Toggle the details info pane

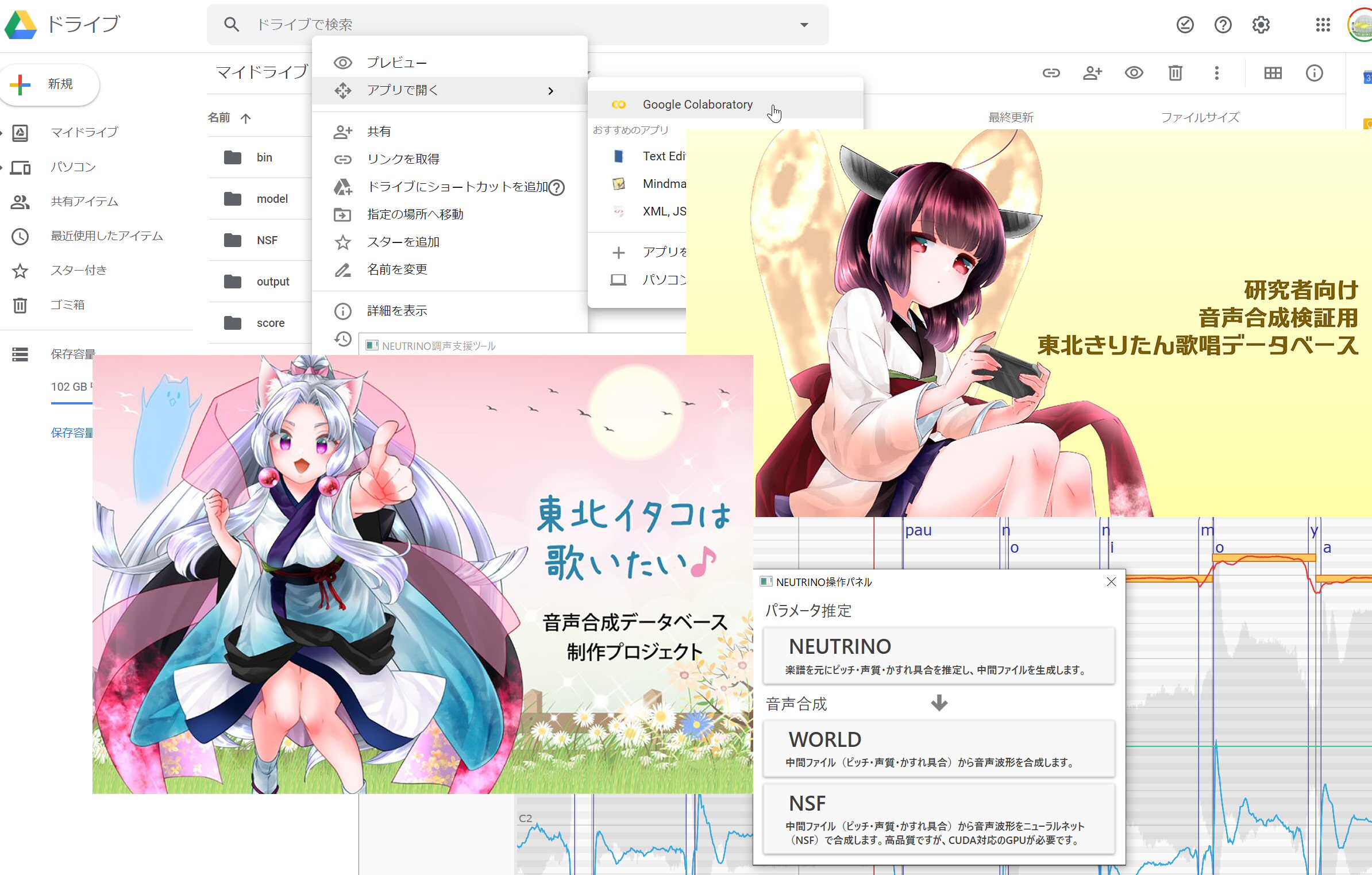1314,73
